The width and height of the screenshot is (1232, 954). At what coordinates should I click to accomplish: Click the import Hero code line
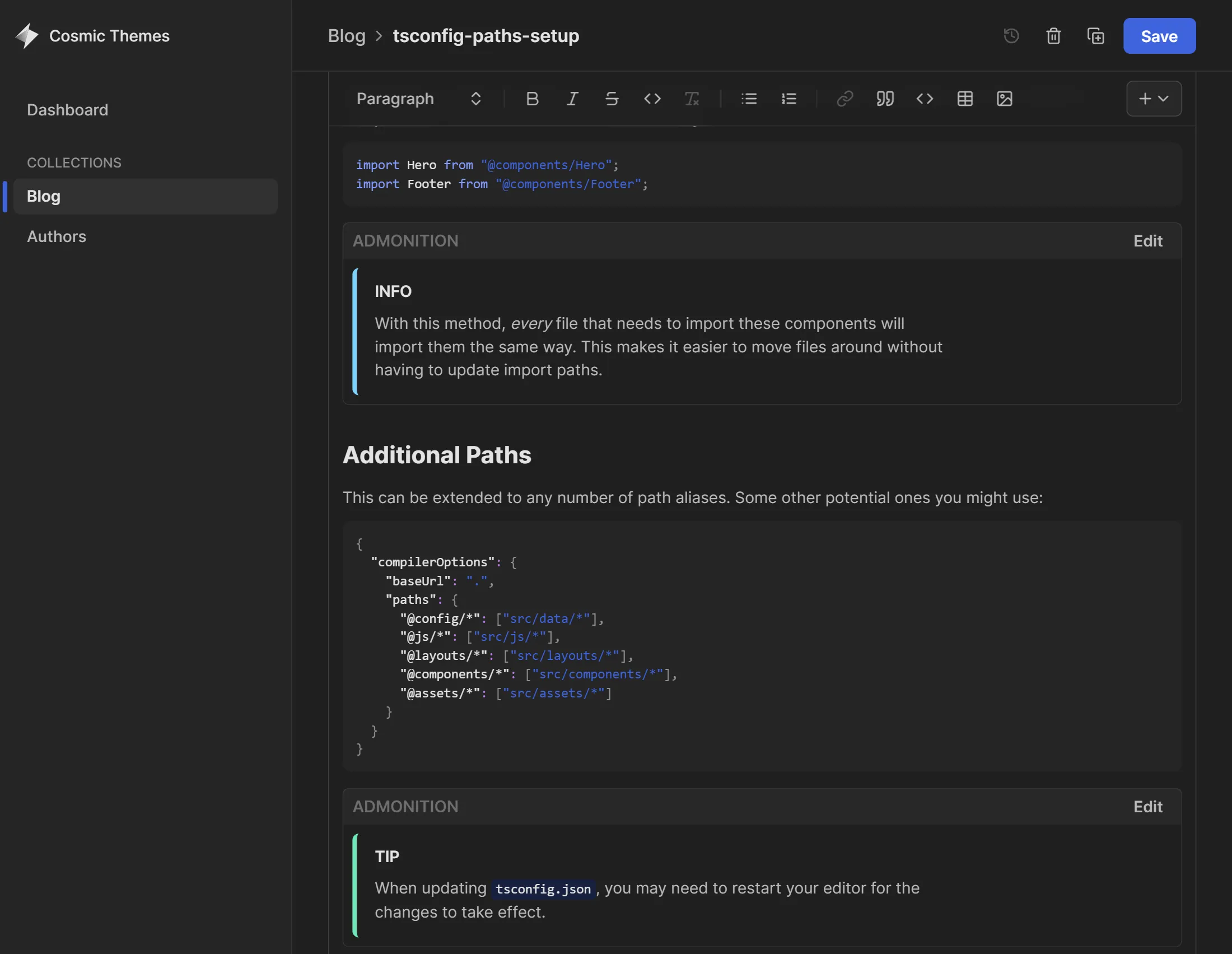click(x=487, y=165)
